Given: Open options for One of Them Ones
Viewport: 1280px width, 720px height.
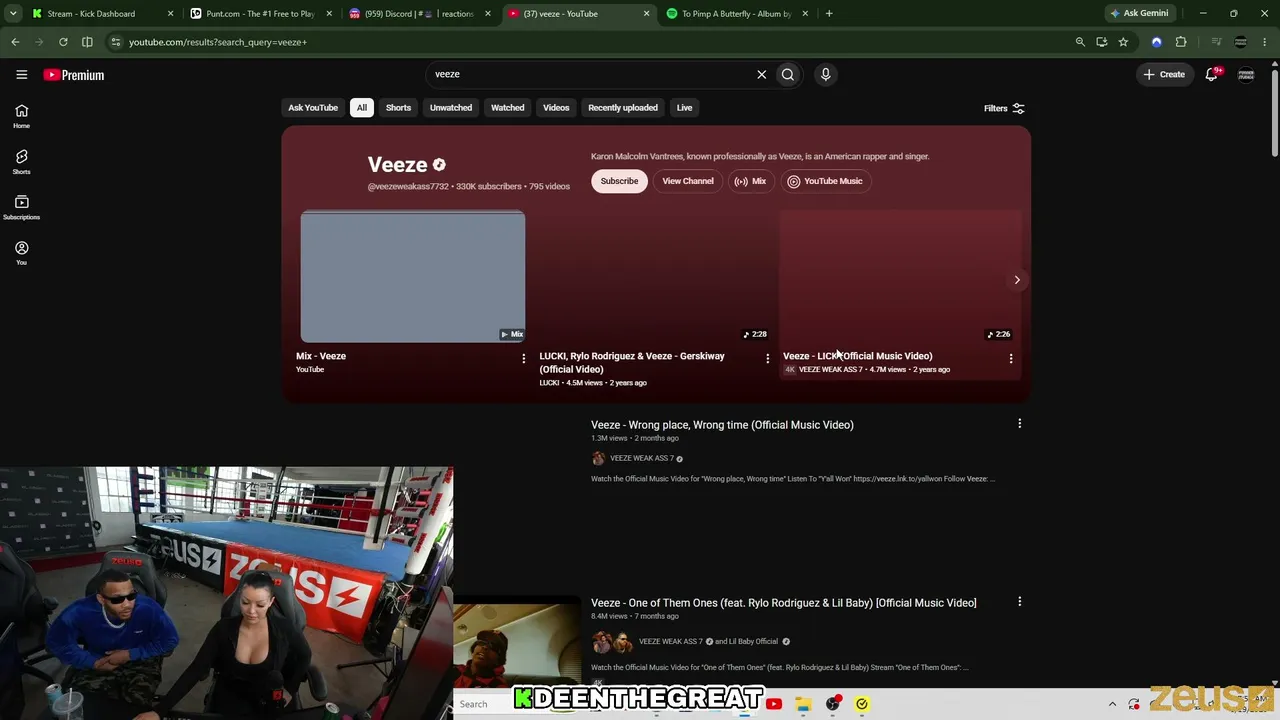Looking at the screenshot, I should [1019, 602].
